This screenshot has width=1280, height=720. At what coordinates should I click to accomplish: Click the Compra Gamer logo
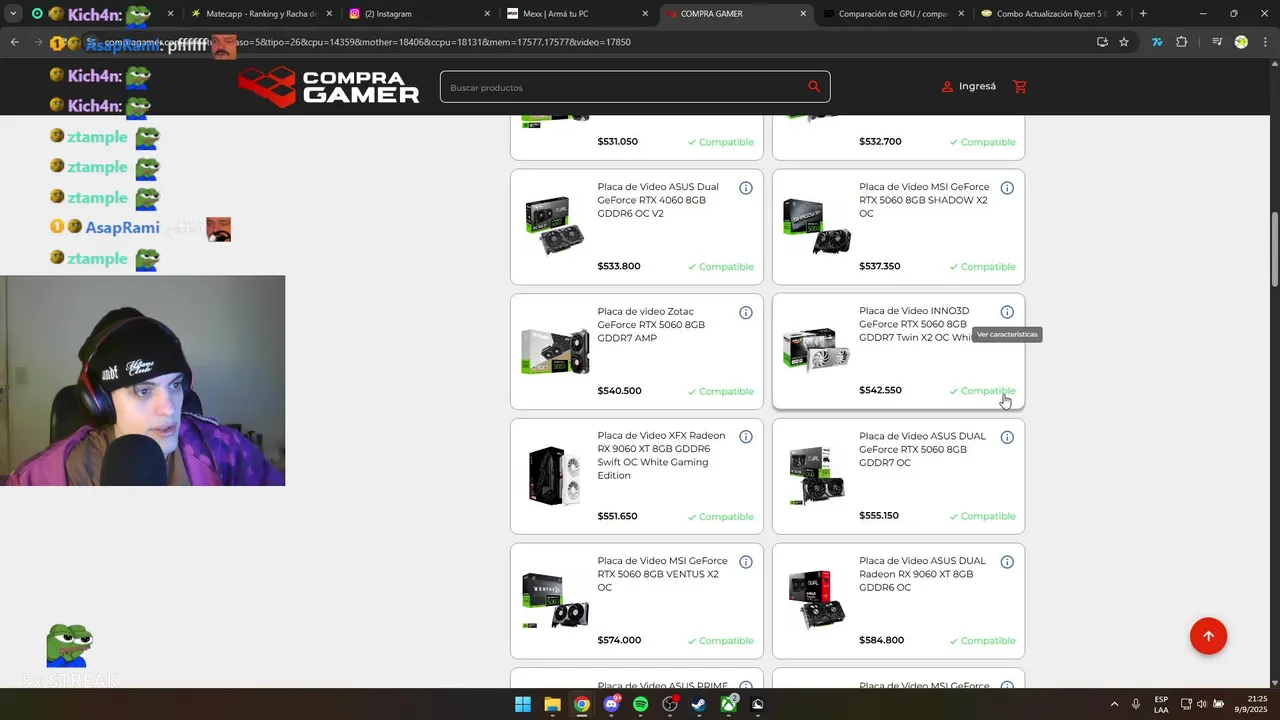(x=328, y=87)
